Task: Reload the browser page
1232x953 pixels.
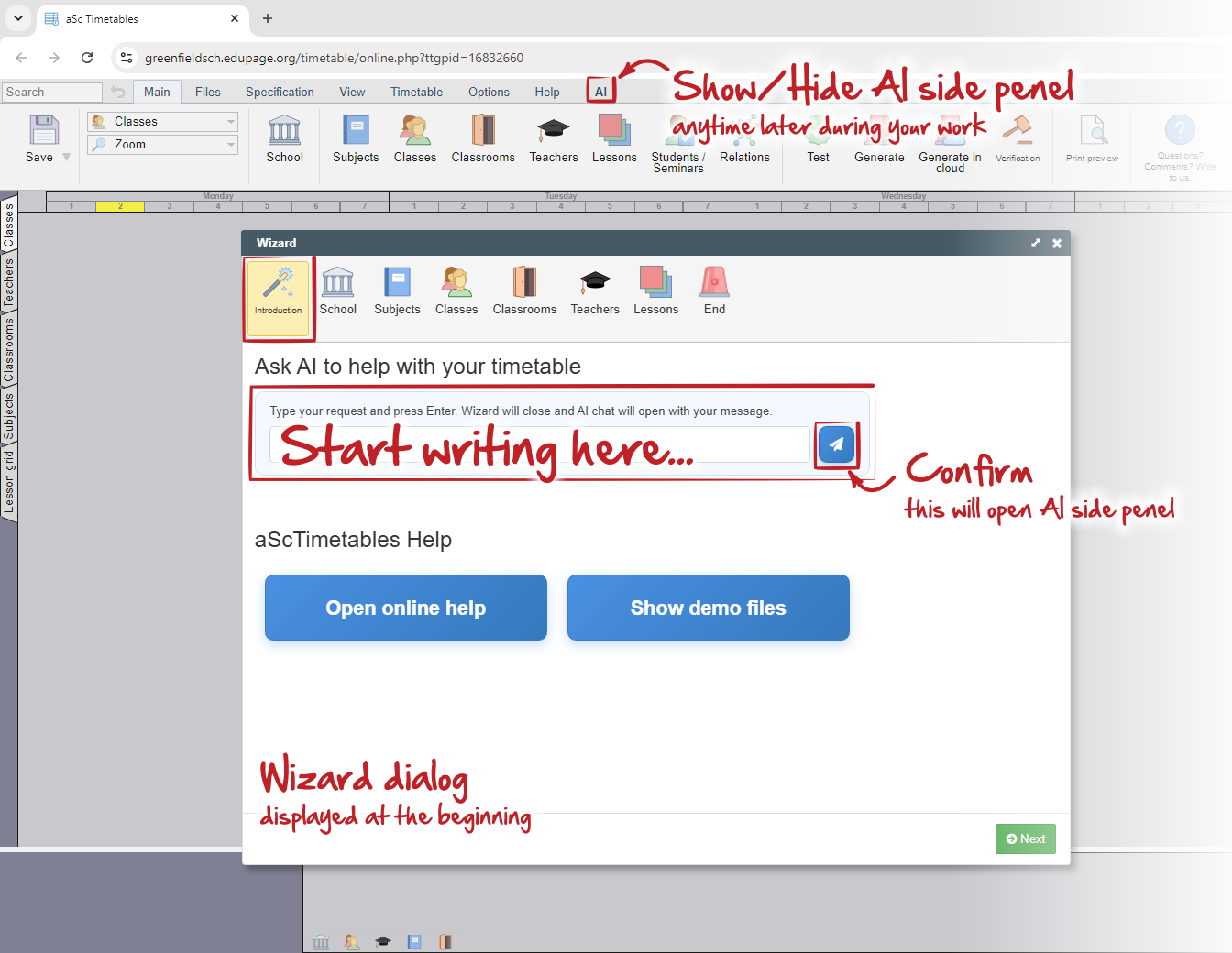Action: pyautogui.click(x=87, y=58)
